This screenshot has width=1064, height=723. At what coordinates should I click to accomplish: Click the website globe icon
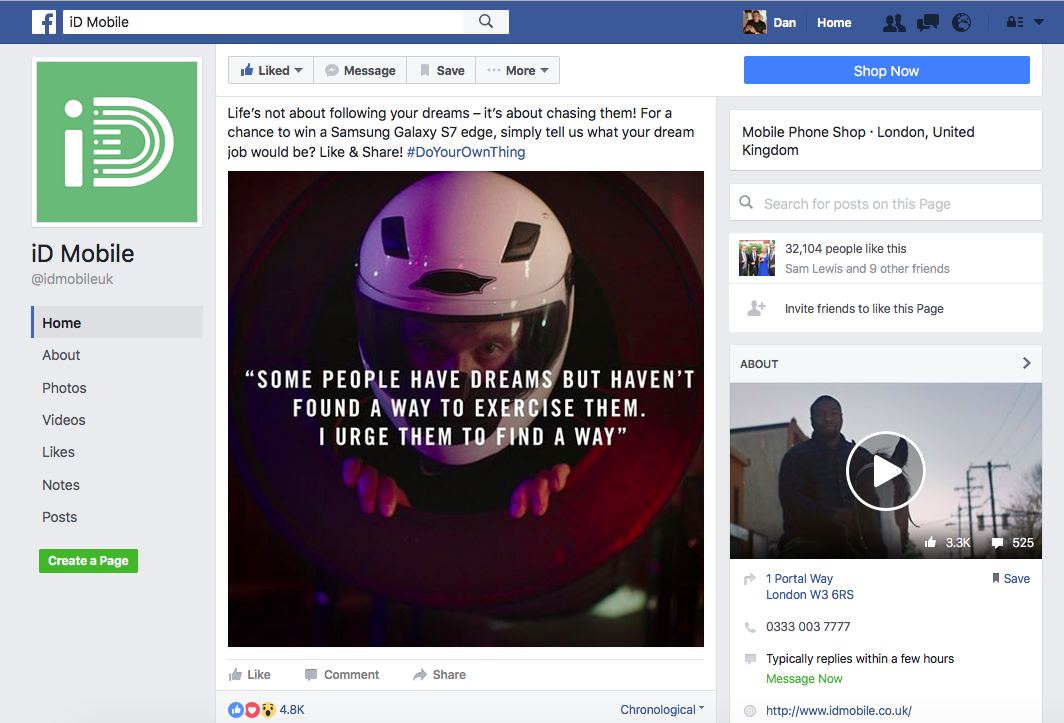[x=750, y=711]
